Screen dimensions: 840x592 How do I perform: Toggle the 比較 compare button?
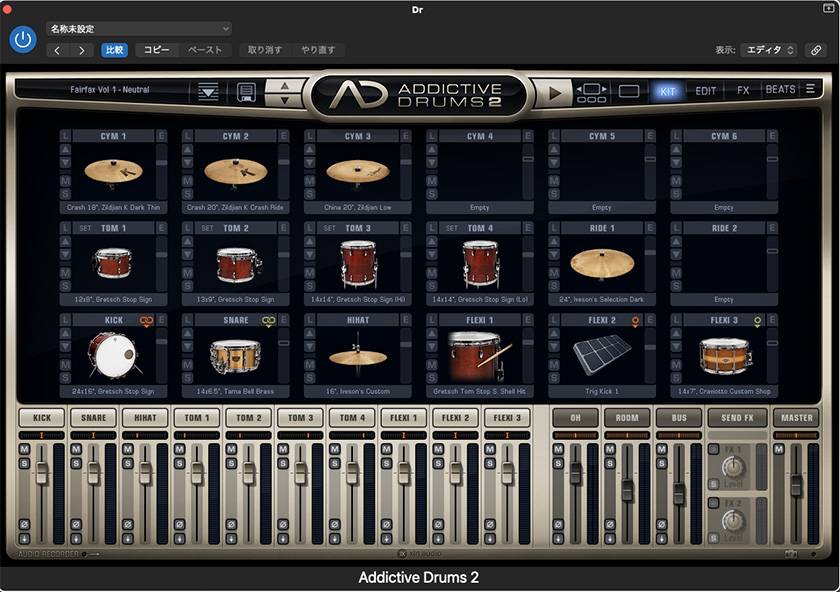coord(115,50)
